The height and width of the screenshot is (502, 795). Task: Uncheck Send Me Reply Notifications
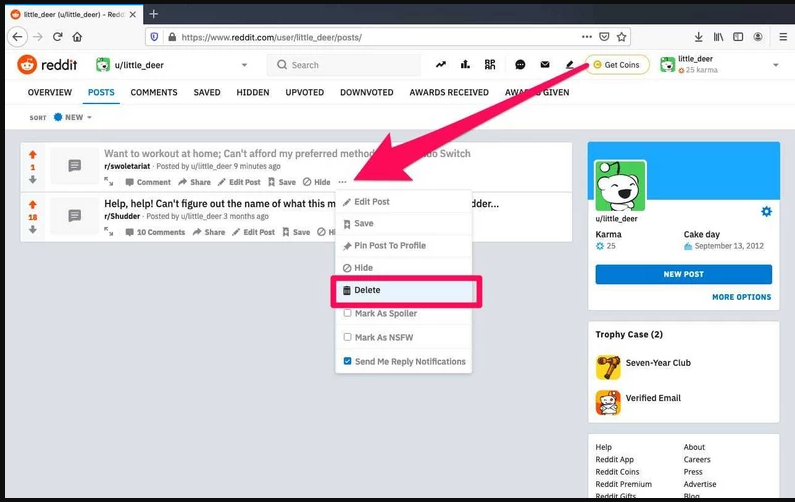(x=347, y=361)
